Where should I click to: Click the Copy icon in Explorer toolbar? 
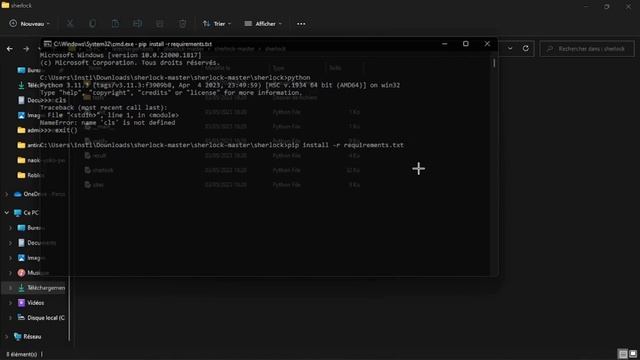[93, 24]
